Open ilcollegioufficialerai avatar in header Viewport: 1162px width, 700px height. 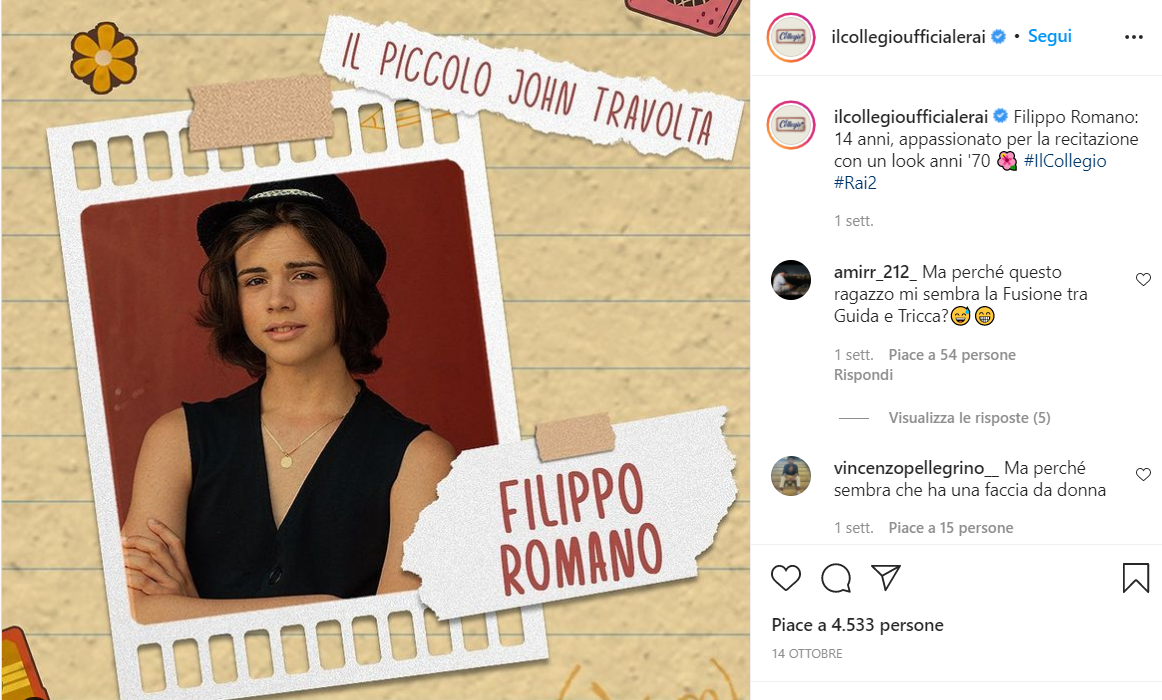coord(791,37)
